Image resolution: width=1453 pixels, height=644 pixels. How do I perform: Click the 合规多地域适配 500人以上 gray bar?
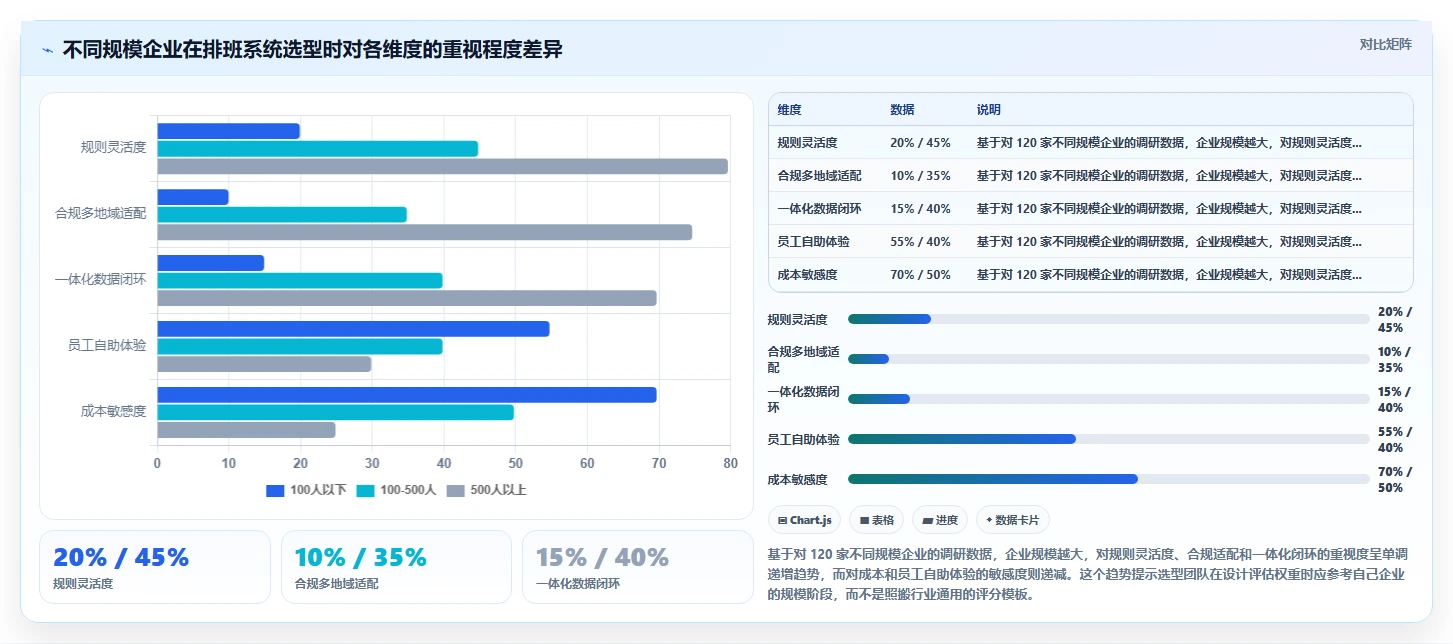(425, 232)
